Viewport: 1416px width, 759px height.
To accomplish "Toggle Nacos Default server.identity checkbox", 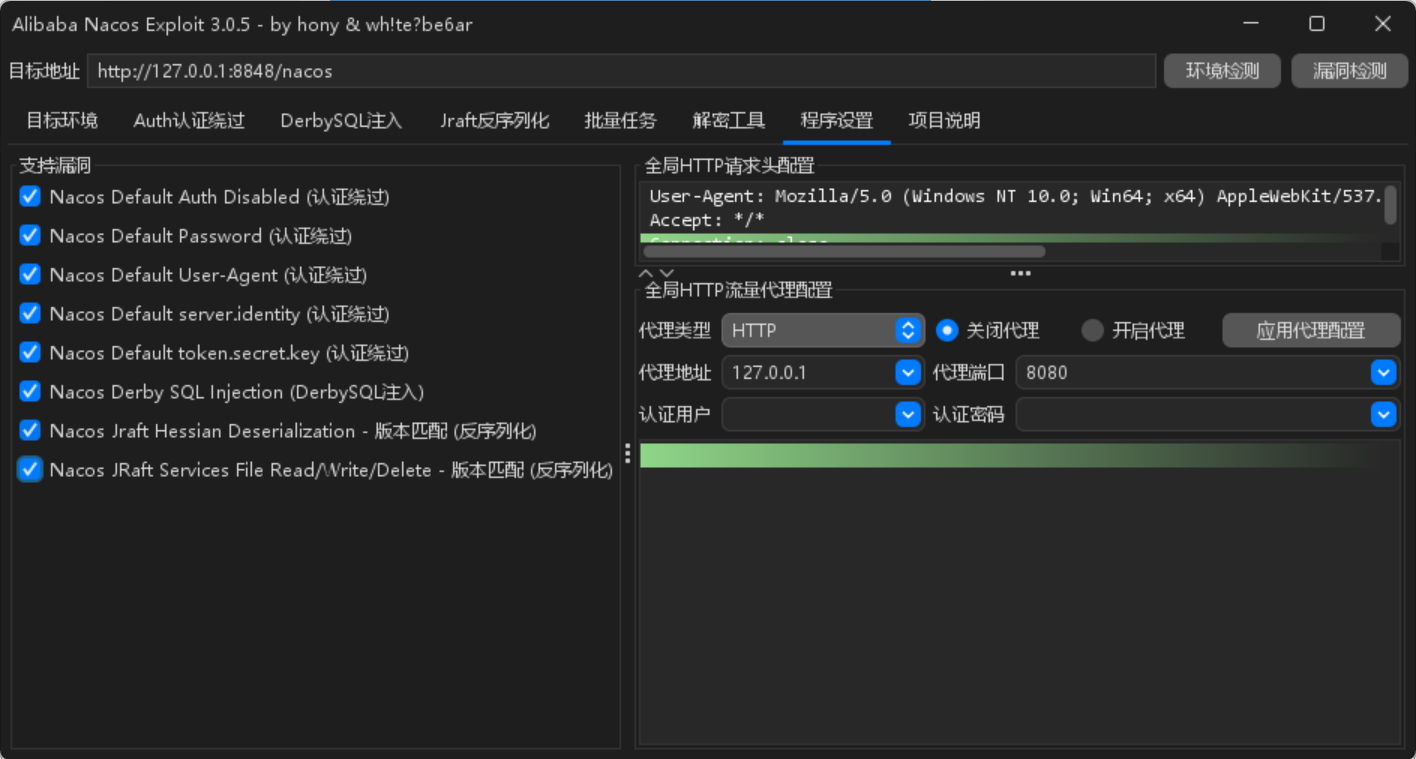I will click(30, 314).
